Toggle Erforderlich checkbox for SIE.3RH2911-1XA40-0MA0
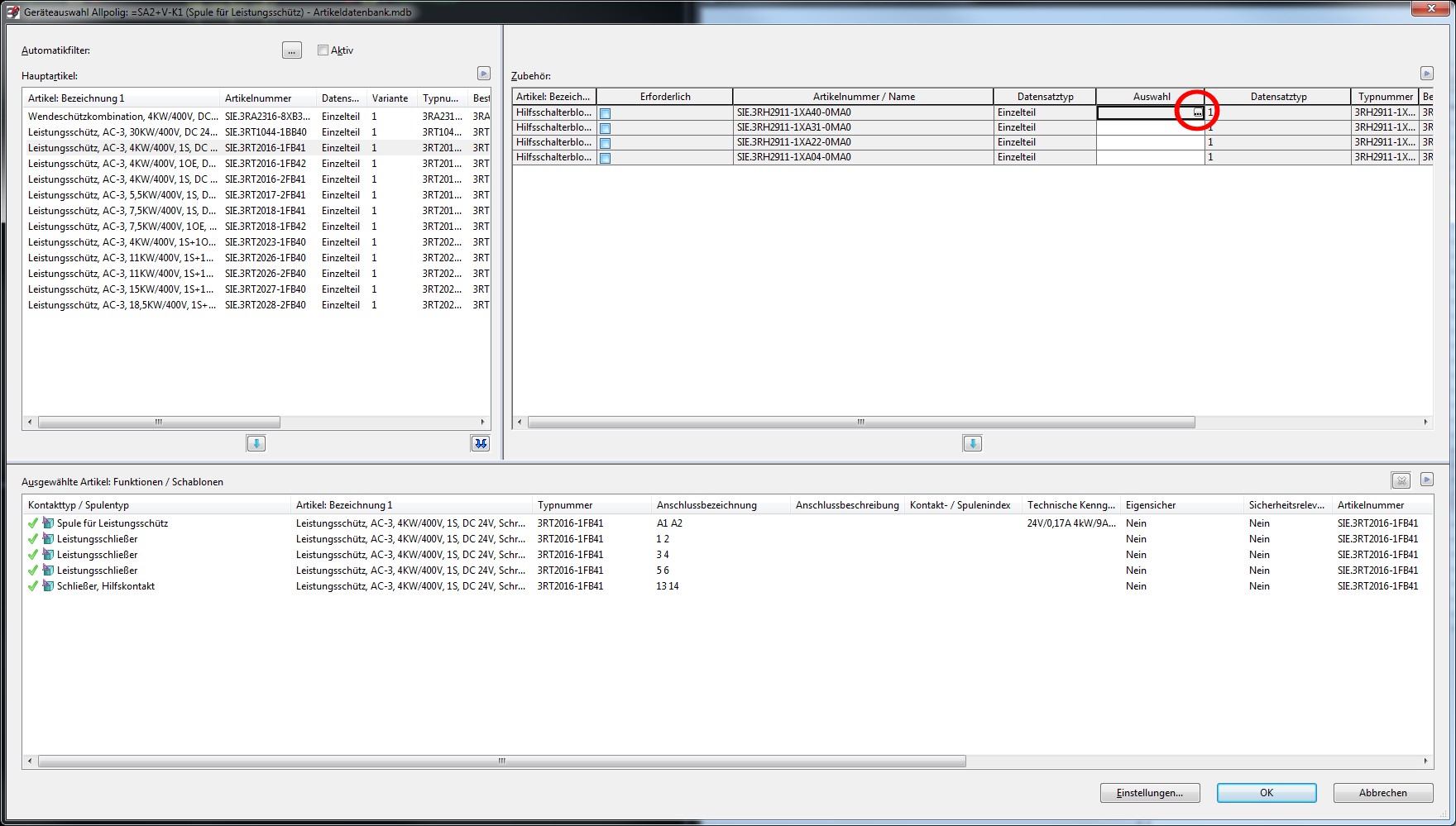This screenshot has width=1456, height=826. 605,113
